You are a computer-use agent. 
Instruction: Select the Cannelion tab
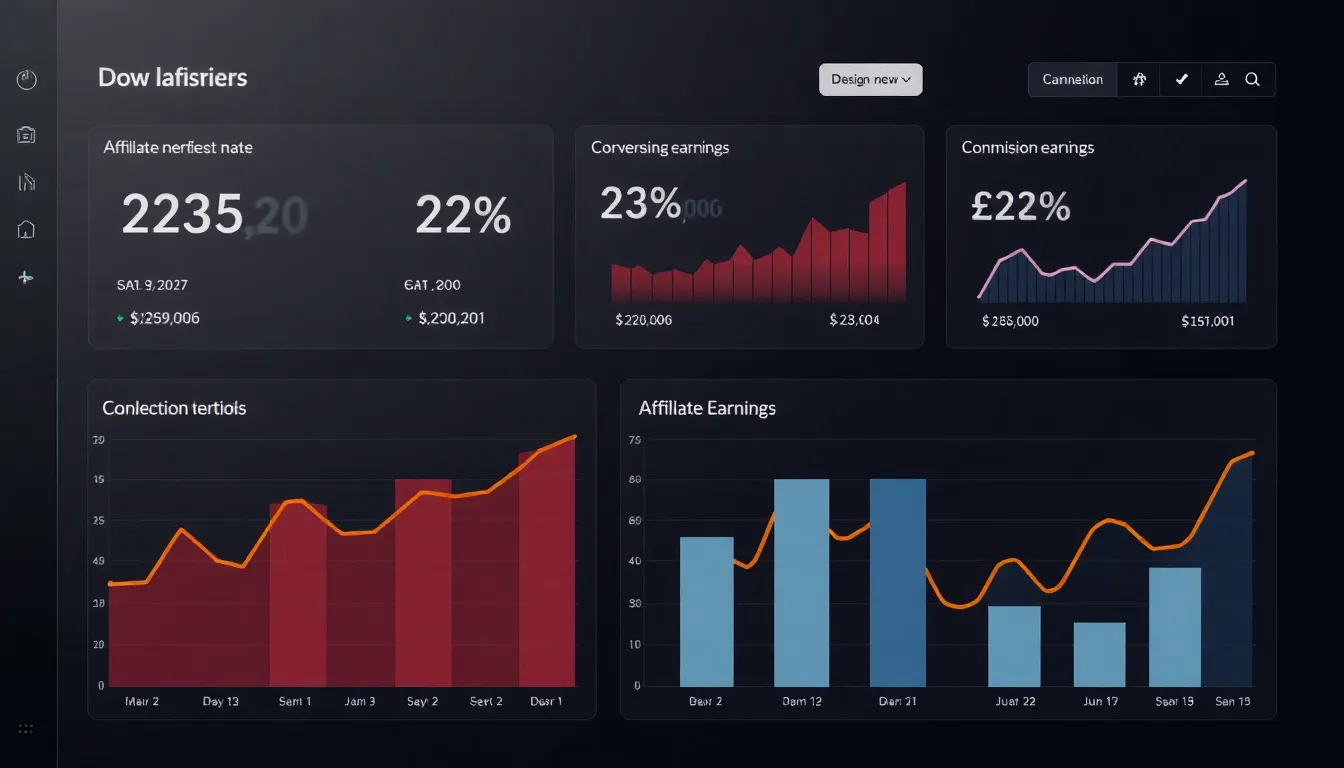click(x=1072, y=79)
